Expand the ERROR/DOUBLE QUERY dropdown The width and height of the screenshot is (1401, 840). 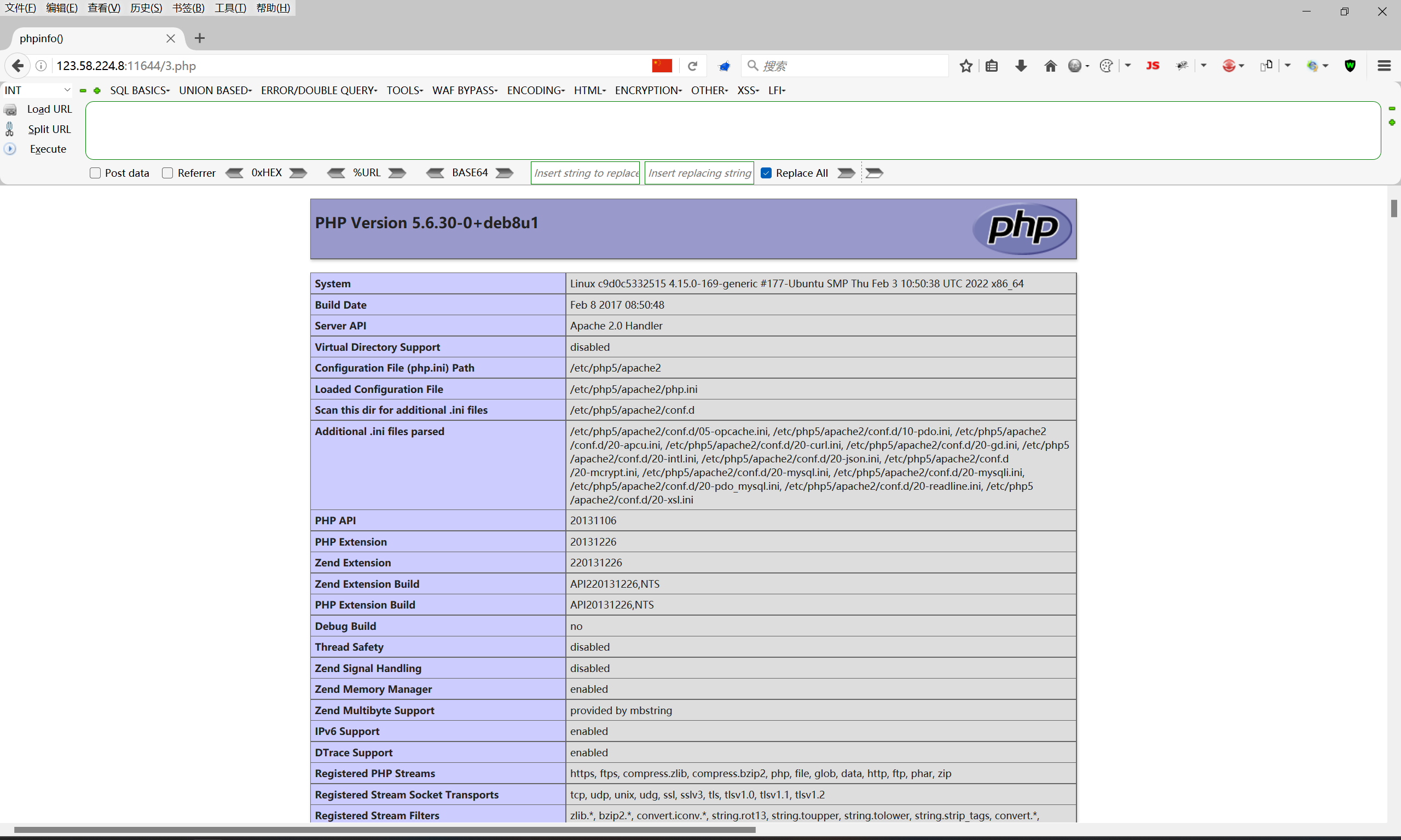[319, 90]
